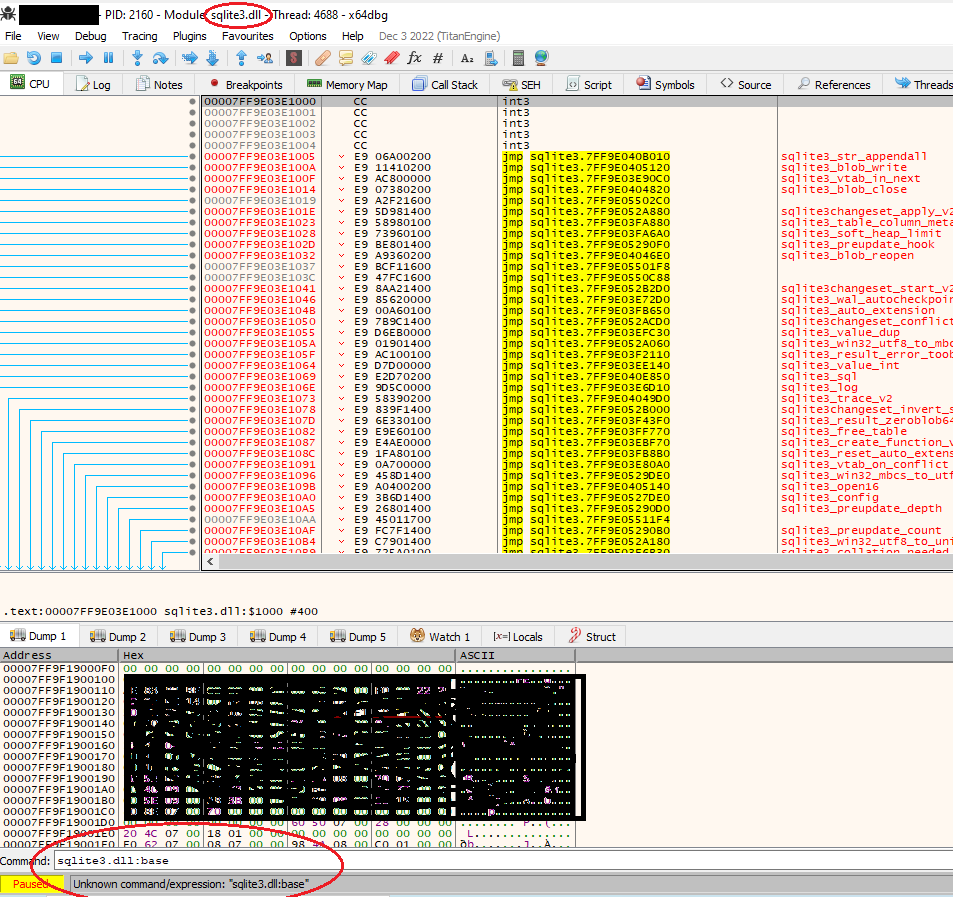Toggle breakpoint bullet at 00007FF9E03E1014
The width and height of the screenshot is (953, 897).
[x=193, y=190]
